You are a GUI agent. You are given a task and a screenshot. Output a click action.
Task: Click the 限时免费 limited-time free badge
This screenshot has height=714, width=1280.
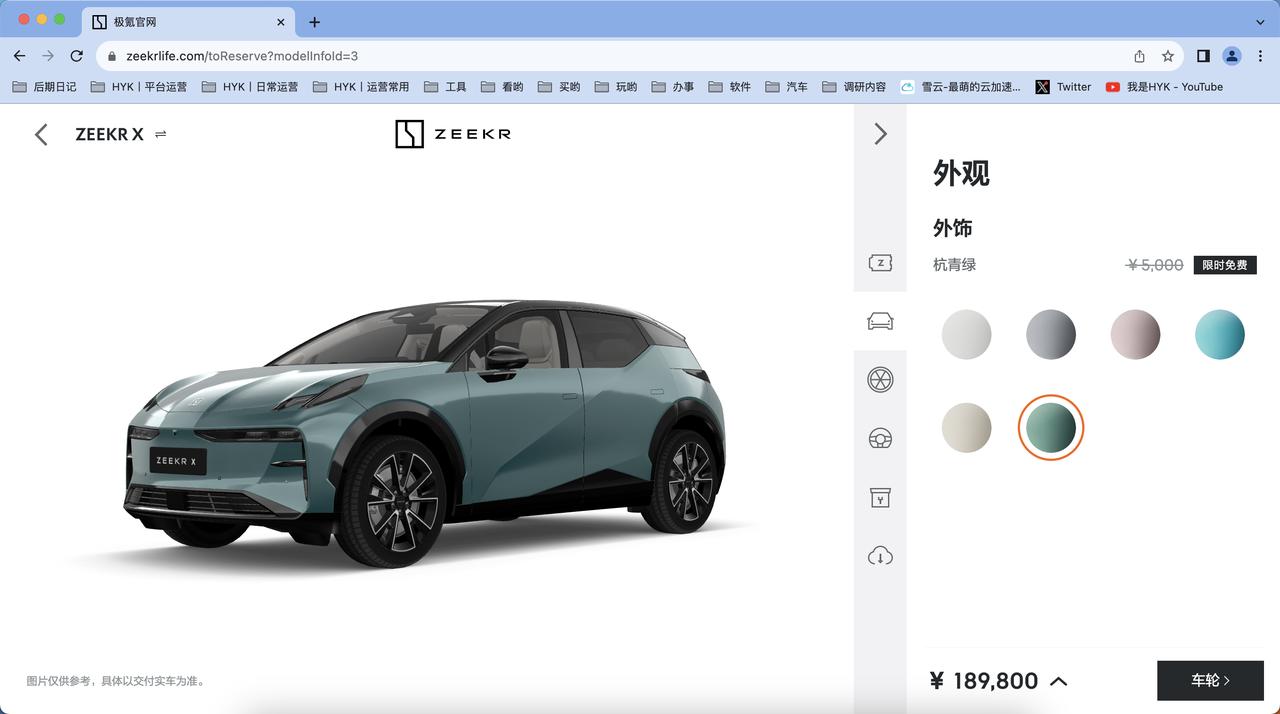coord(1225,265)
